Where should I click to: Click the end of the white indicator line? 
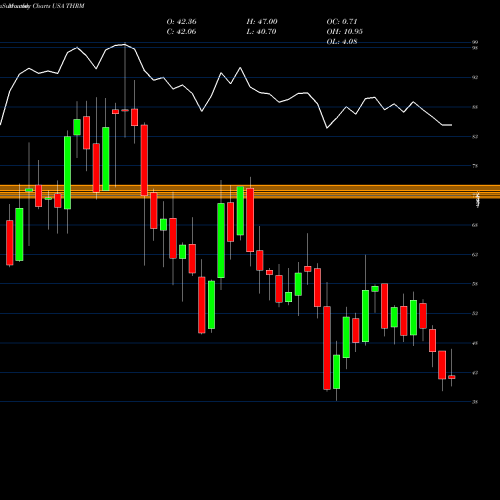(452, 125)
